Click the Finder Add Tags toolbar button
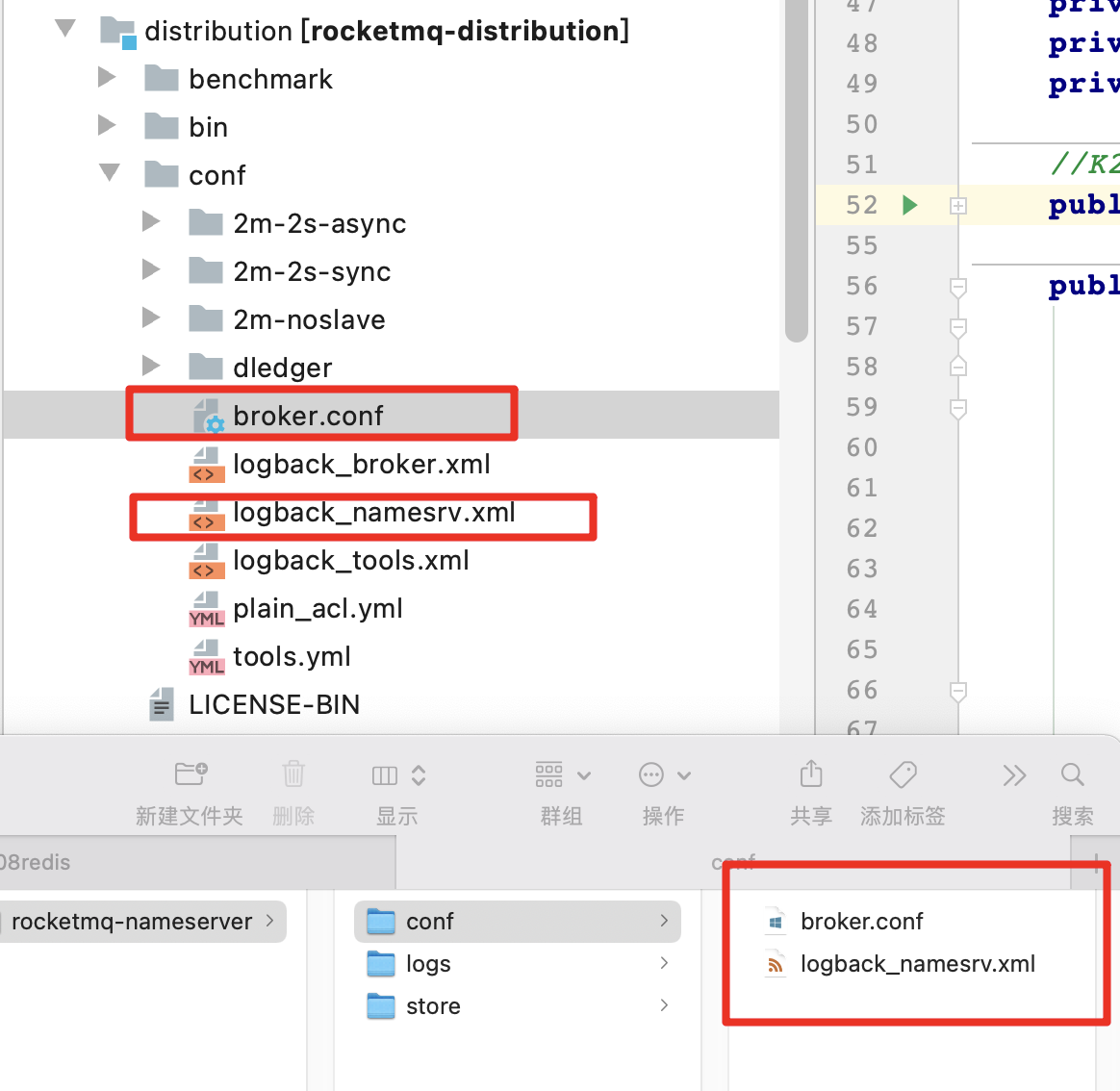The image size is (1120, 1091). point(903,793)
